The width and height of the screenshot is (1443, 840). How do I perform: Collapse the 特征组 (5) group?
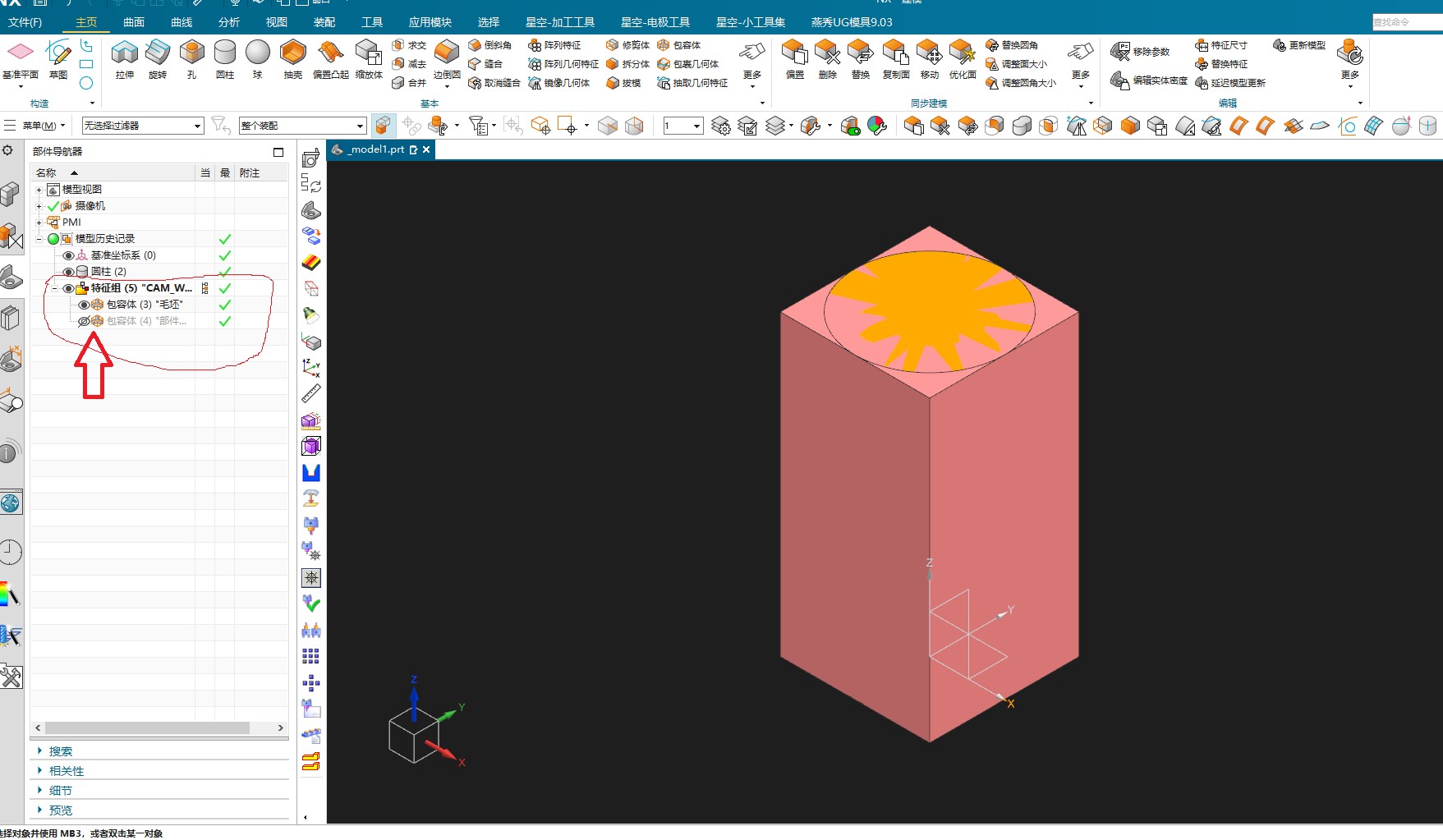[x=54, y=288]
